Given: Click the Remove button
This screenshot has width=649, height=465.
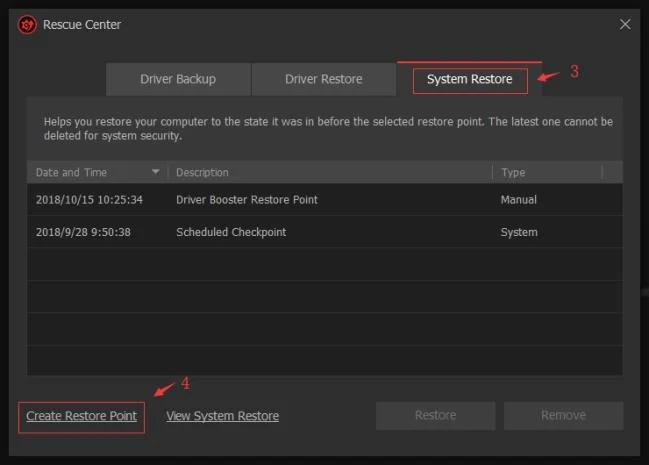Looking at the screenshot, I should pos(563,415).
